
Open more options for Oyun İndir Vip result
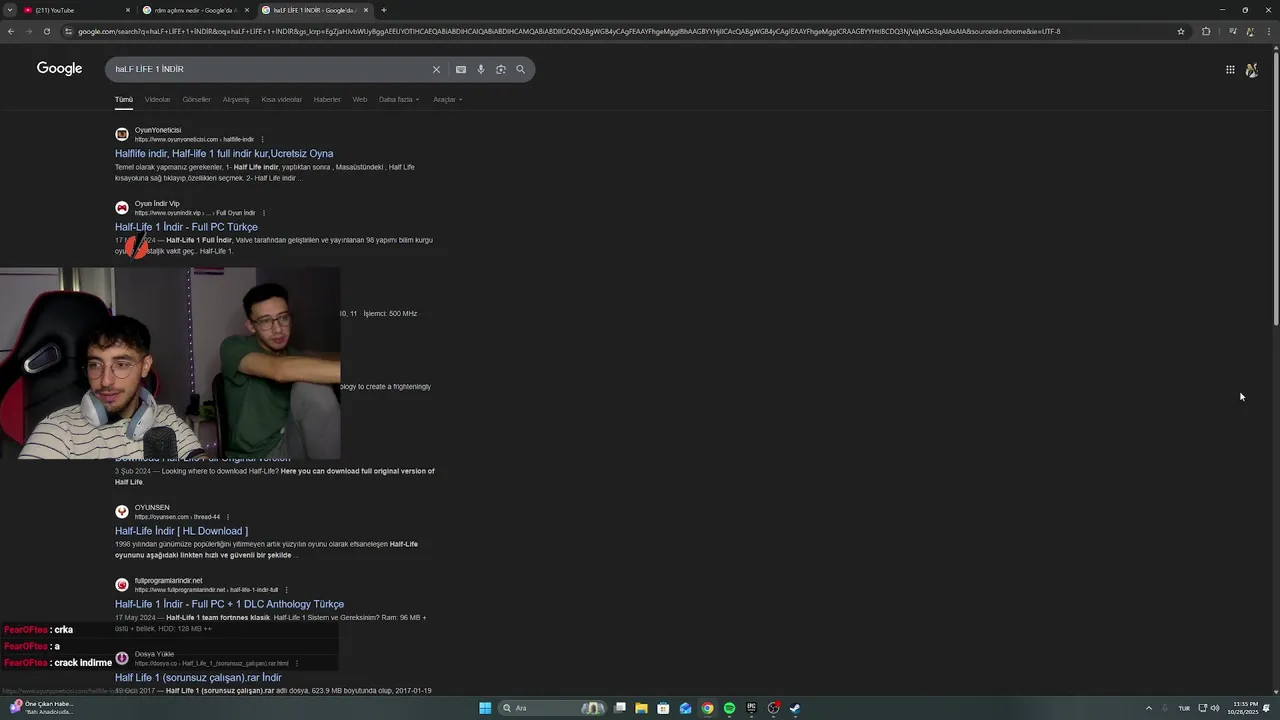pyautogui.click(x=264, y=213)
